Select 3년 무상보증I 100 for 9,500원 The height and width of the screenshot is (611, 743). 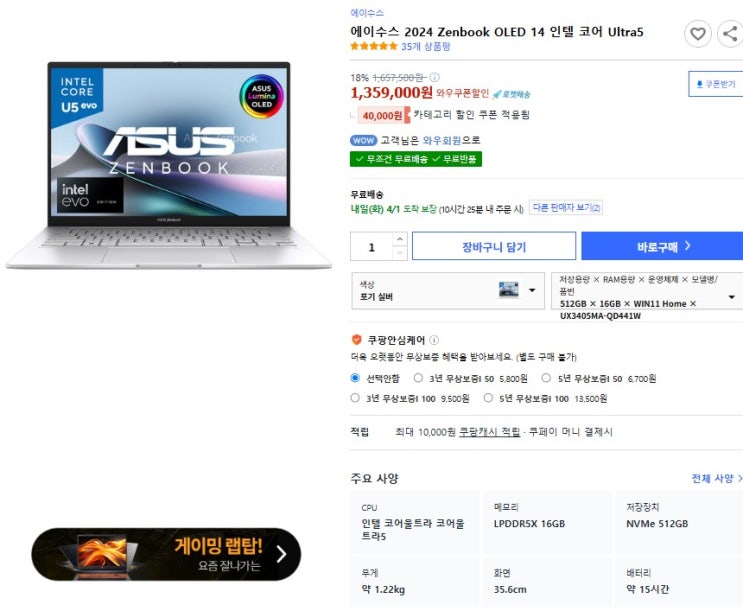pyautogui.click(x=355, y=398)
